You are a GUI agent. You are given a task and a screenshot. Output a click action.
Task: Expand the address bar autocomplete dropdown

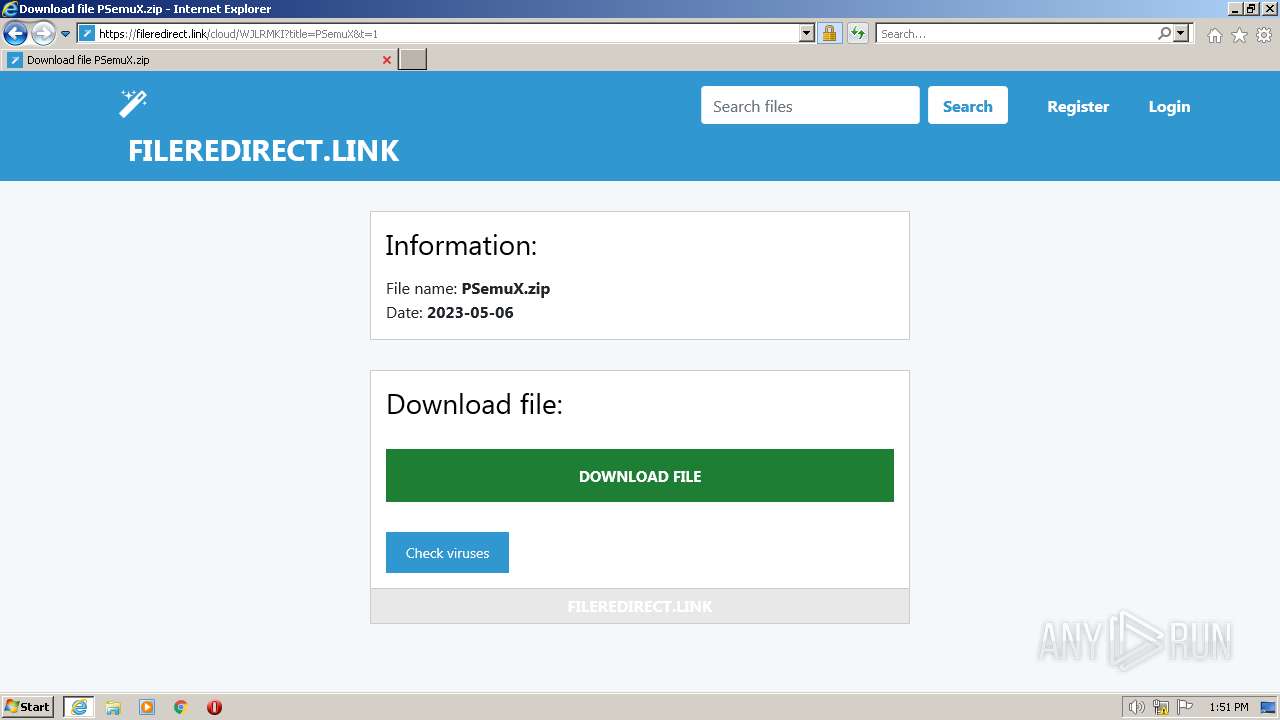[x=807, y=34]
